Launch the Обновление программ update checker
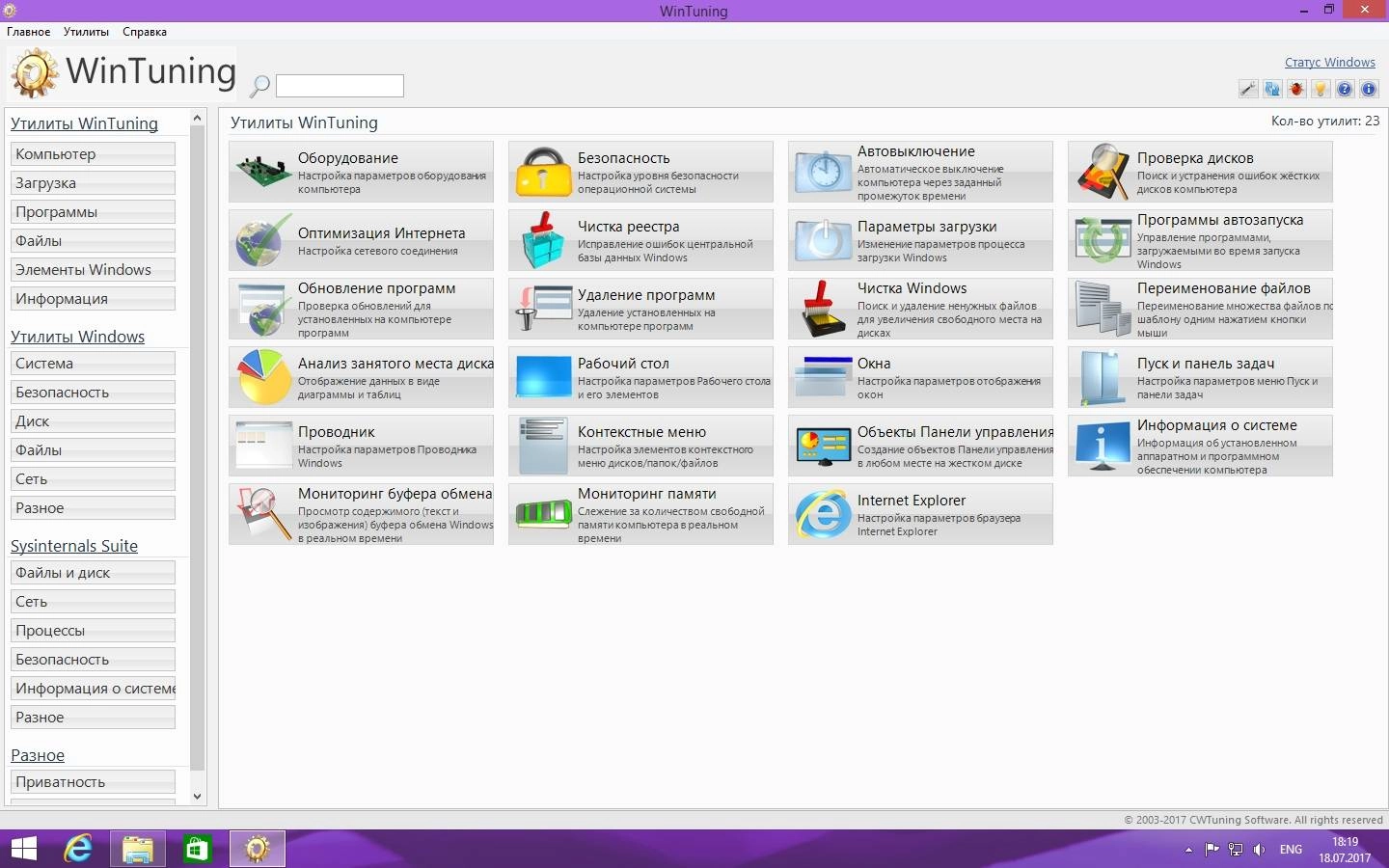 [361, 309]
